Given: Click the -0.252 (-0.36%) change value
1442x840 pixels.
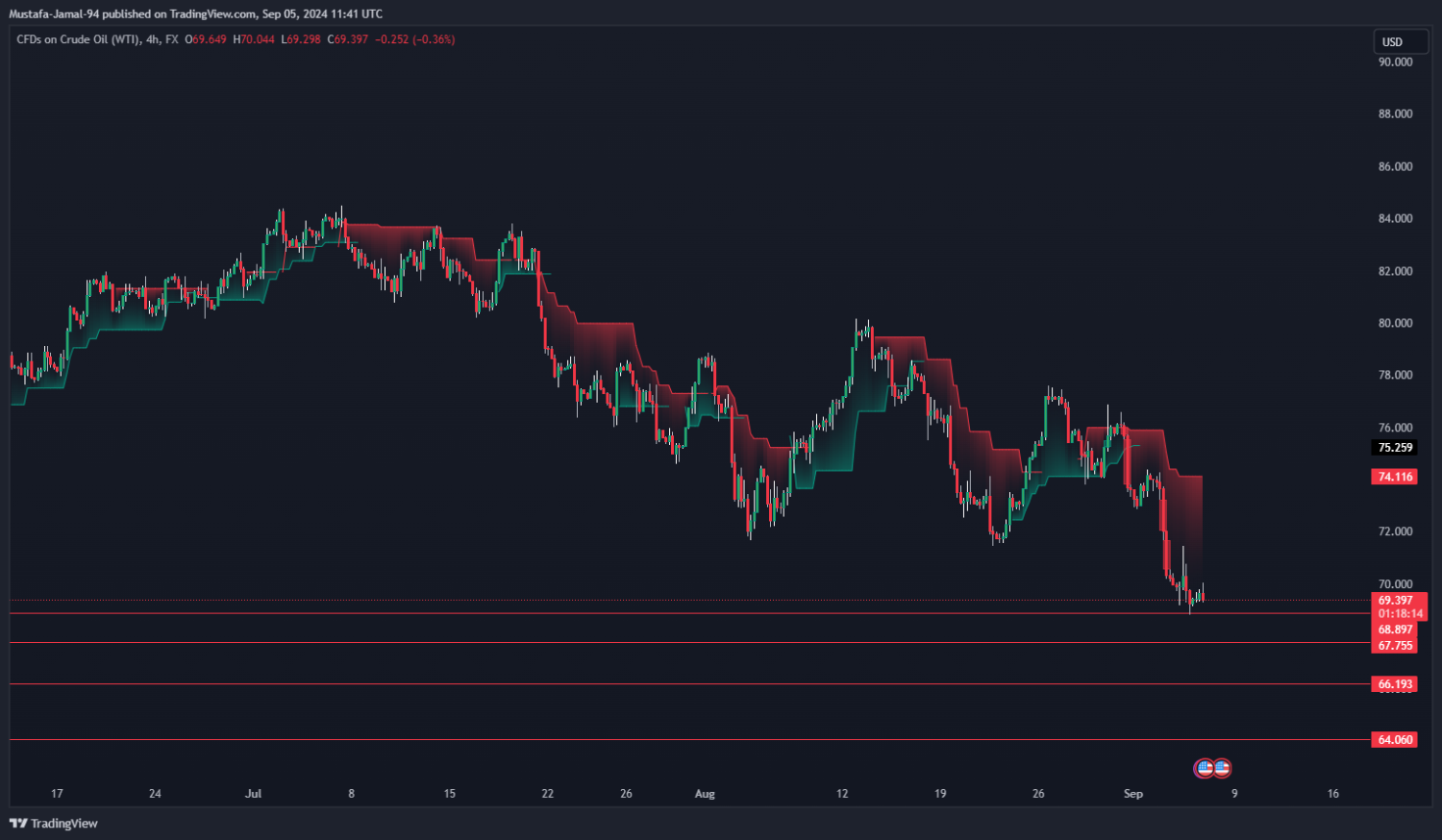Looking at the screenshot, I should pos(414,39).
